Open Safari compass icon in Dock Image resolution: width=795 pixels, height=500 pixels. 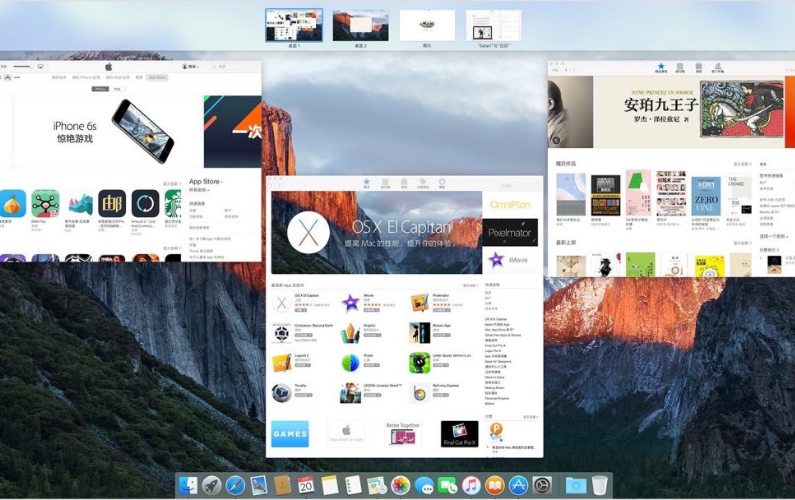pos(235,485)
